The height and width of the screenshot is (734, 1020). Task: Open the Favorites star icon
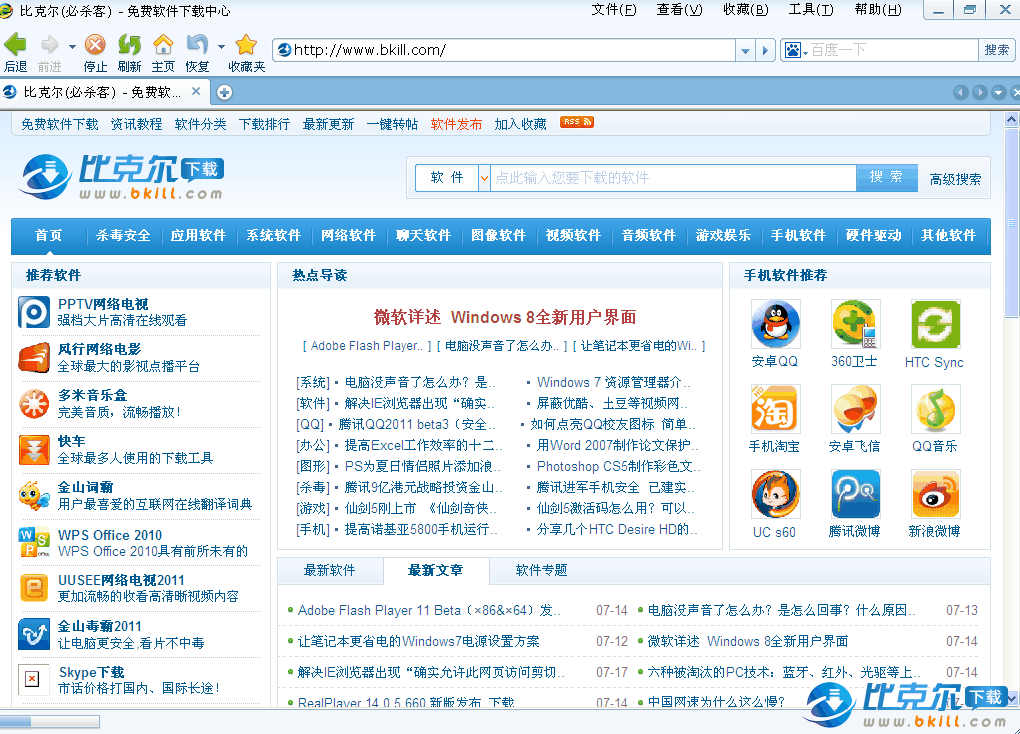pos(246,45)
